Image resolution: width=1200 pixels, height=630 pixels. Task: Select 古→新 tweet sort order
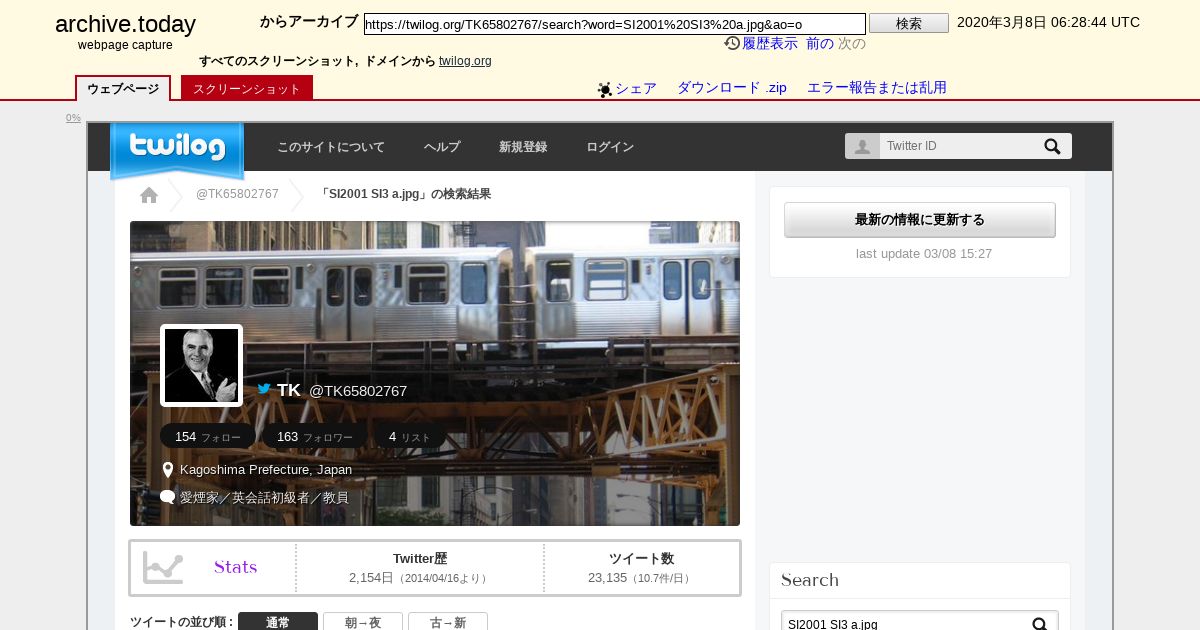click(x=448, y=622)
